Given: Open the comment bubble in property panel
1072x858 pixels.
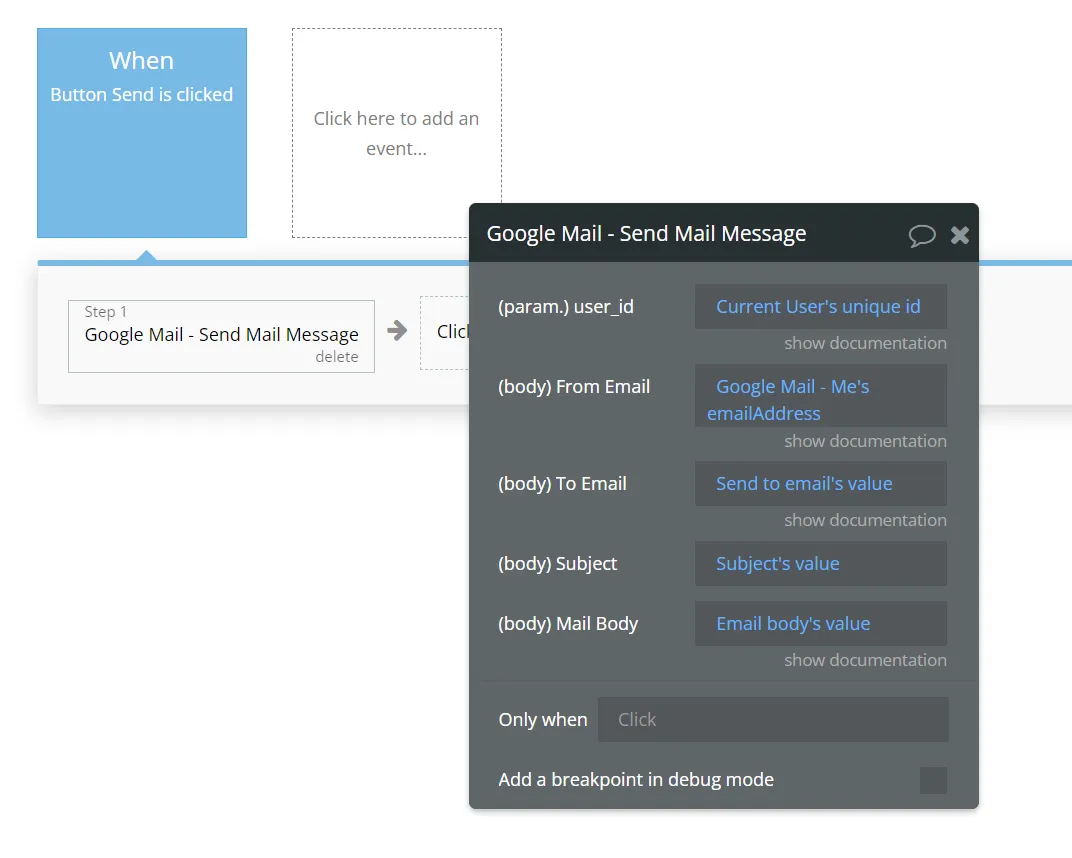Looking at the screenshot, I should pyautogui.click(x=921, y=235).
